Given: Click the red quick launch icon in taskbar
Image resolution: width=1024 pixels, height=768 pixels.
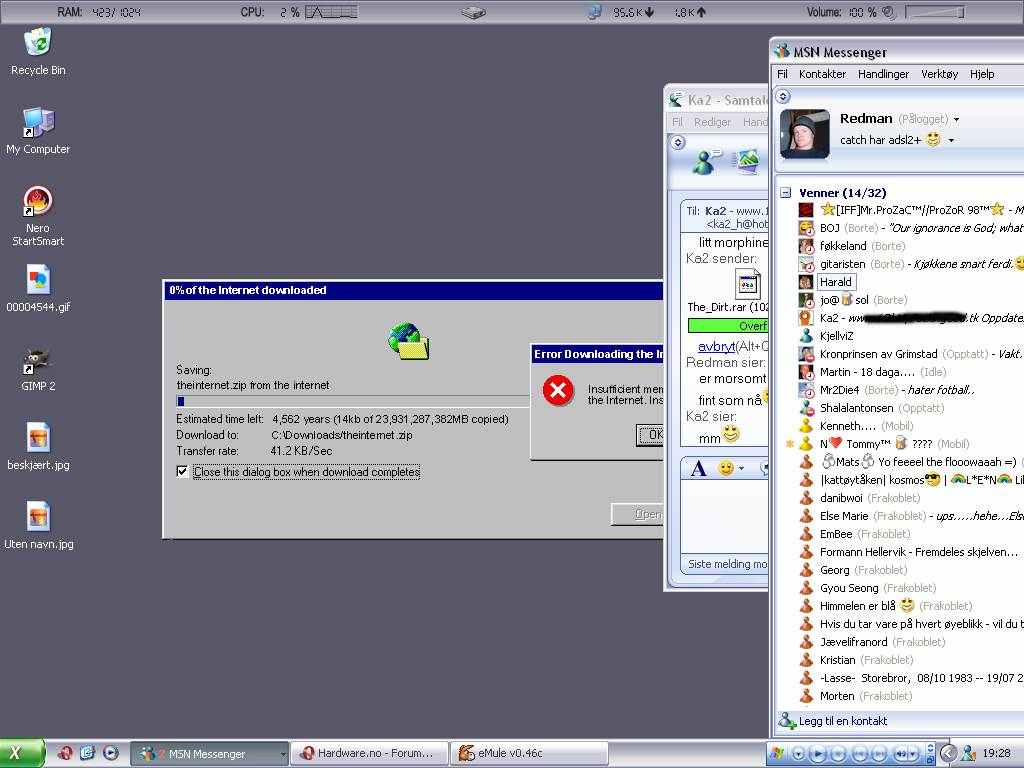Looking at the screenshot, I should [65, 753].
